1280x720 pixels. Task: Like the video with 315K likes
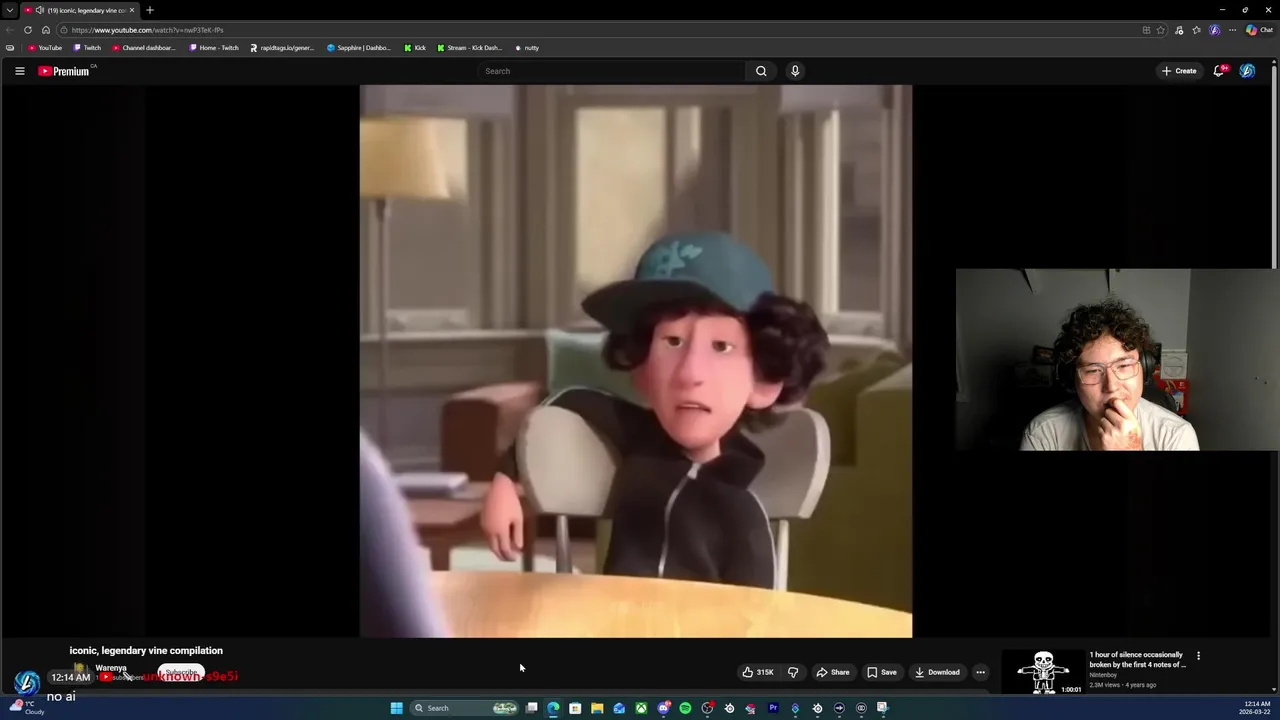757,672
